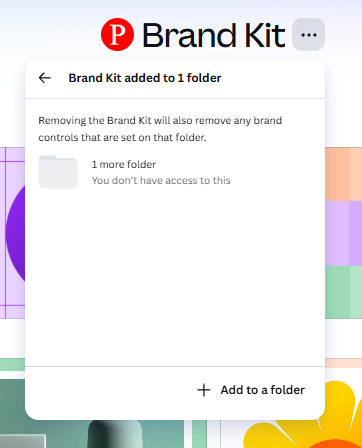
Task: Click the grey folder icon
Action: (x=58, y=172)
